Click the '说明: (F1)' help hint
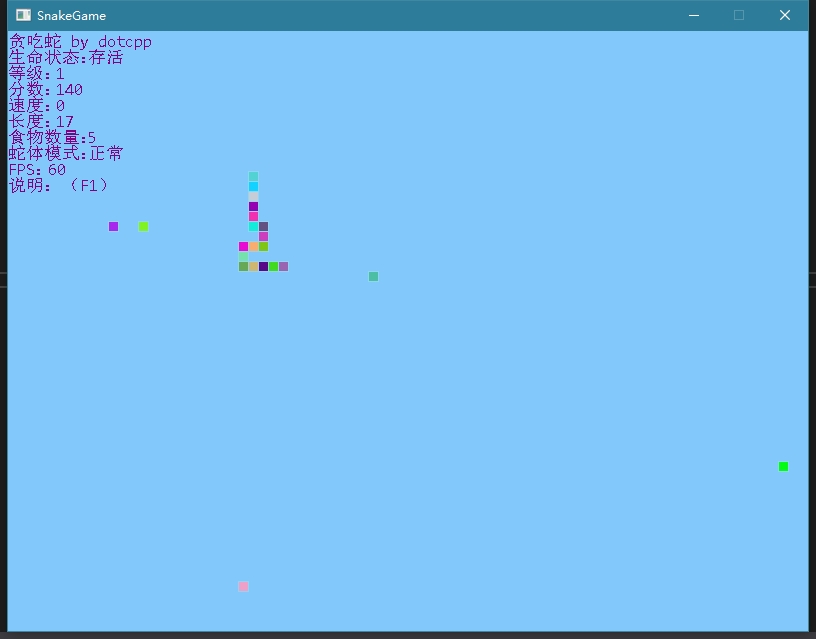This screenshot has width=816, height=639. pos(59,185)
